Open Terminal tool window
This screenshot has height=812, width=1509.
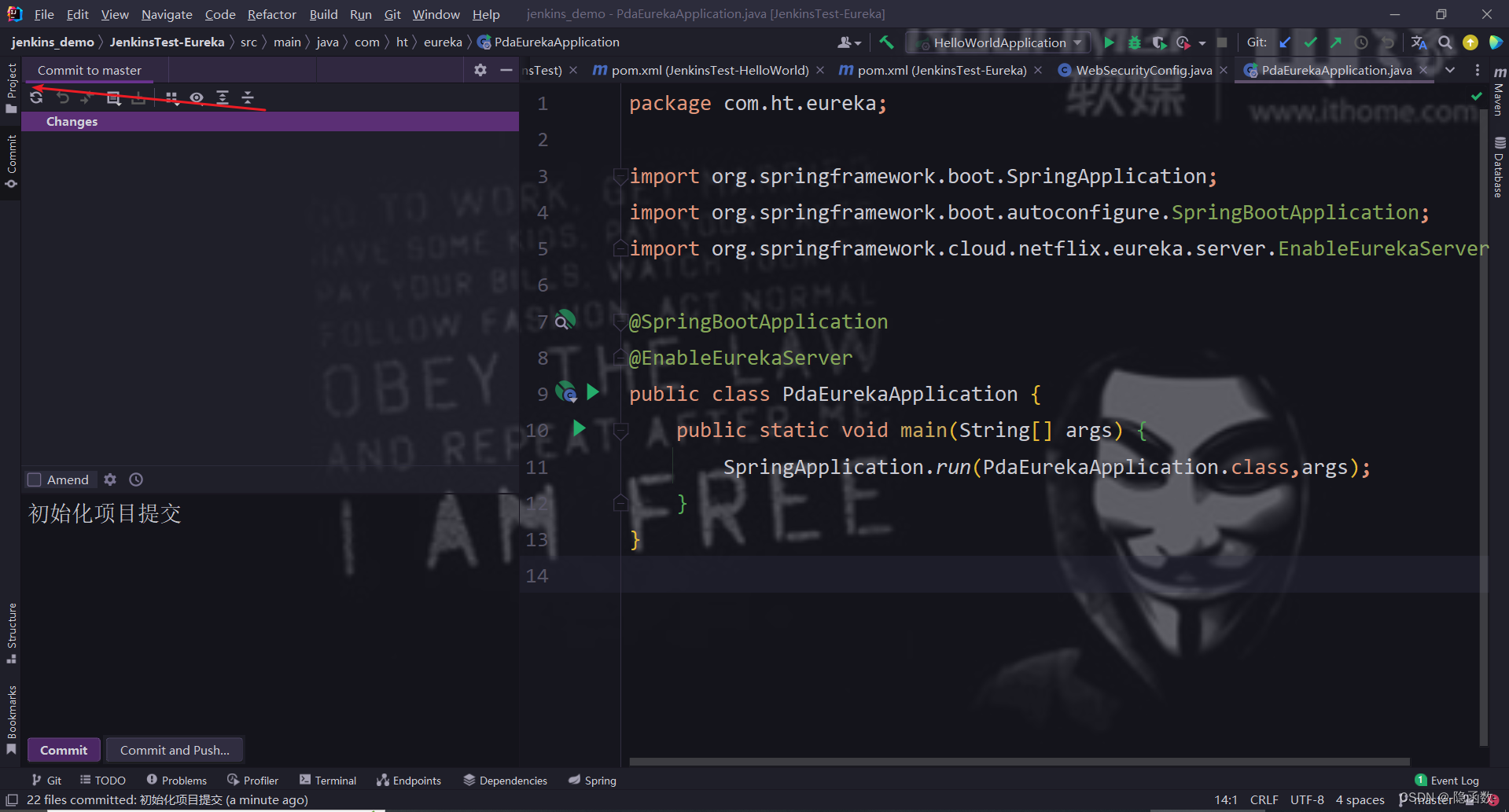[x=328, y=781]
